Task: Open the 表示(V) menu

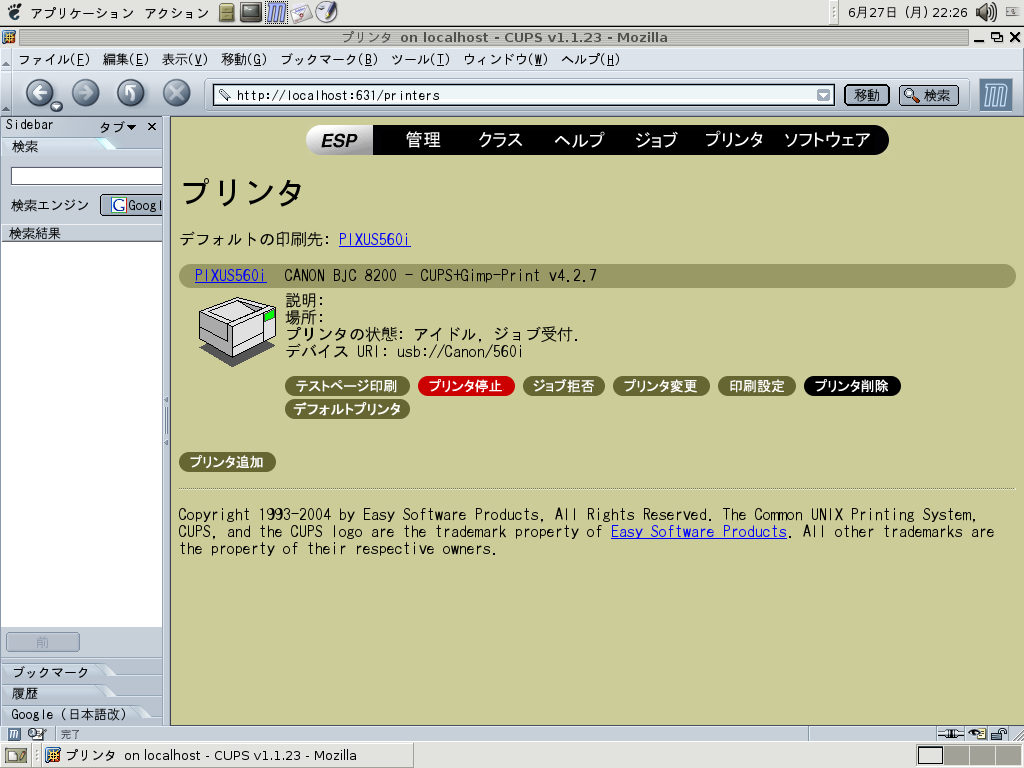Action: [185, 60]
